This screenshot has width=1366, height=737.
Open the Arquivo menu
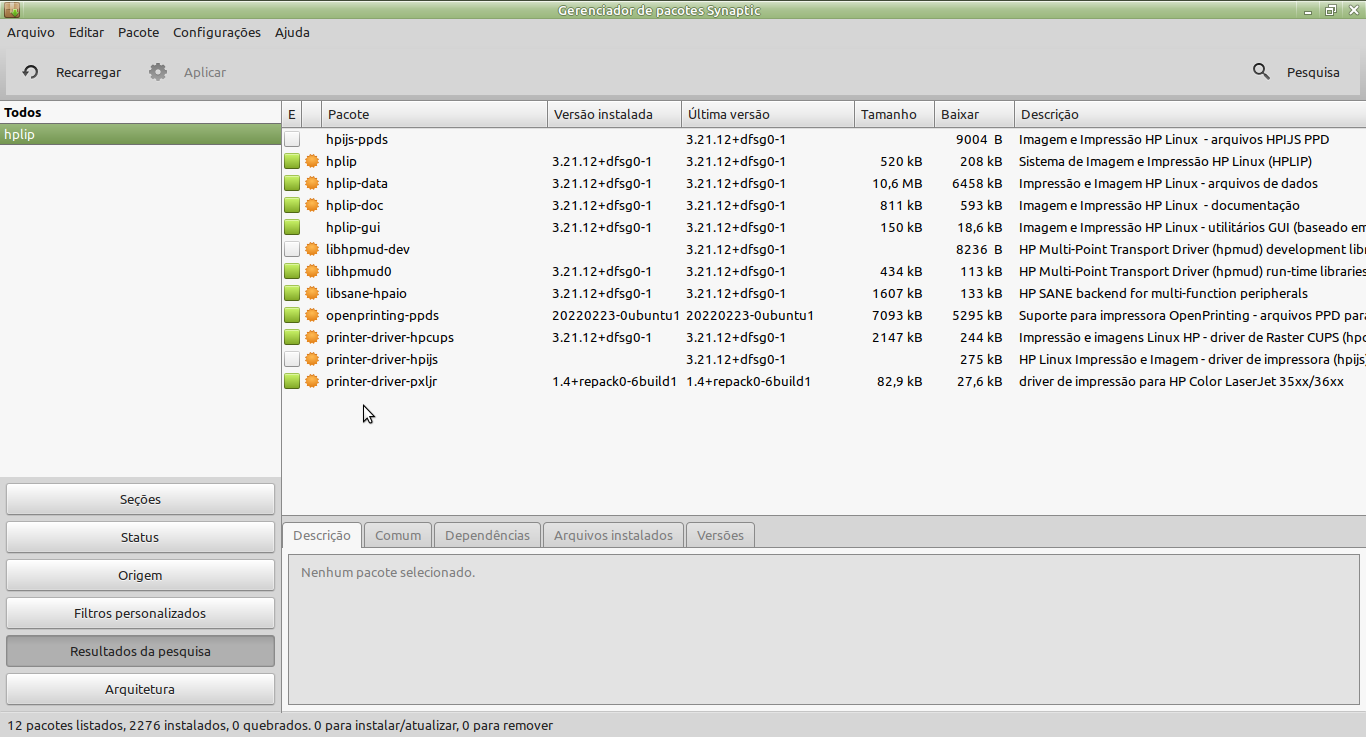(31, 32)
